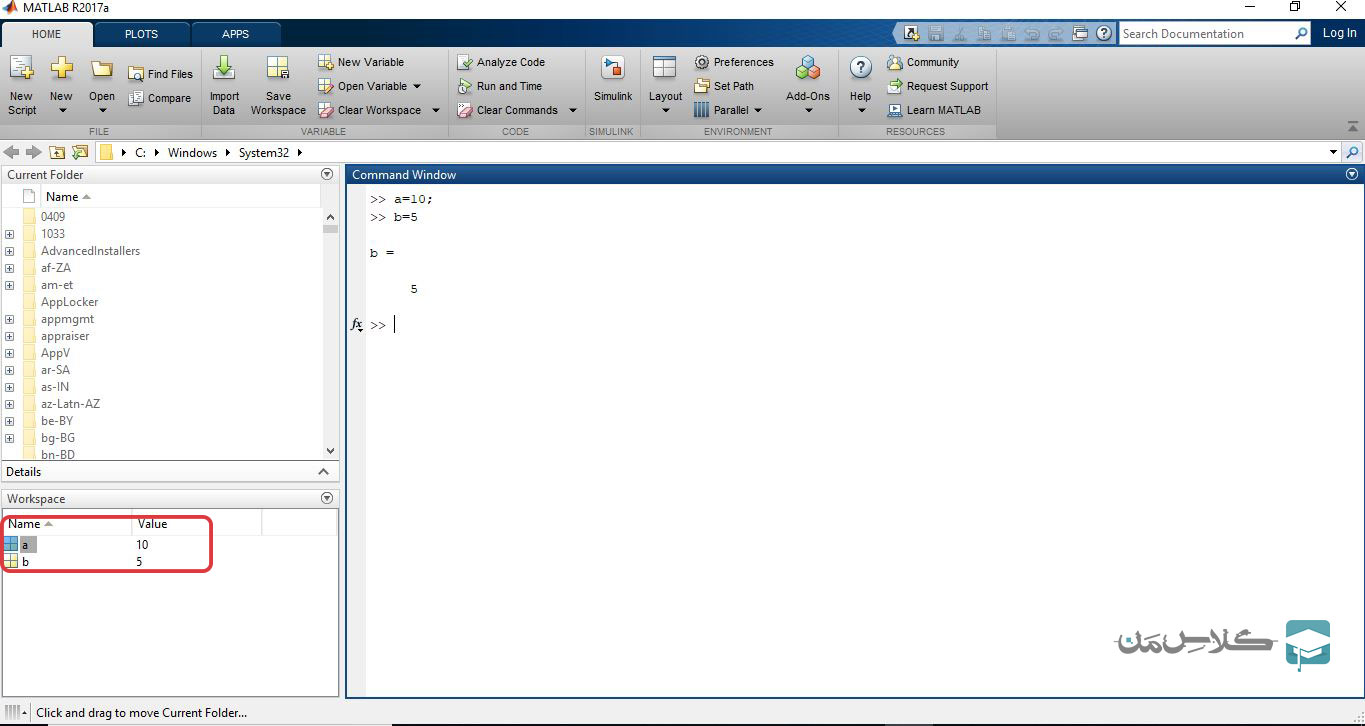The image size is (1365, 726).
Task: Click Request Support
Action: pyautogui.click(x=937, y=86)
